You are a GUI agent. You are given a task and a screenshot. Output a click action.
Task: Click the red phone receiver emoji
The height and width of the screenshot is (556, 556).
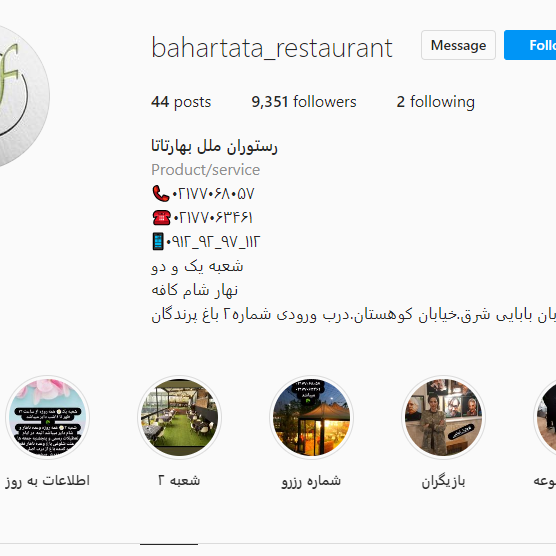coord(161,194)
